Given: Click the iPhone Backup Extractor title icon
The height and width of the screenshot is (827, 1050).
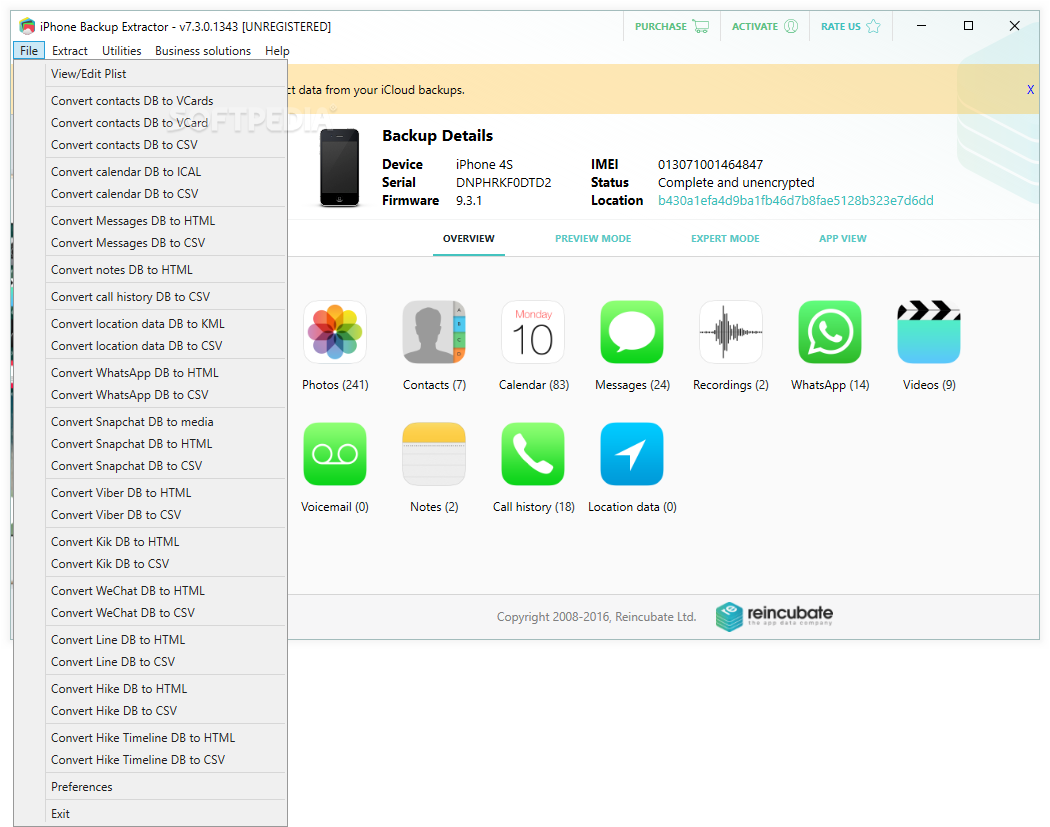Looking at the screenshot, I should (27, 26).
